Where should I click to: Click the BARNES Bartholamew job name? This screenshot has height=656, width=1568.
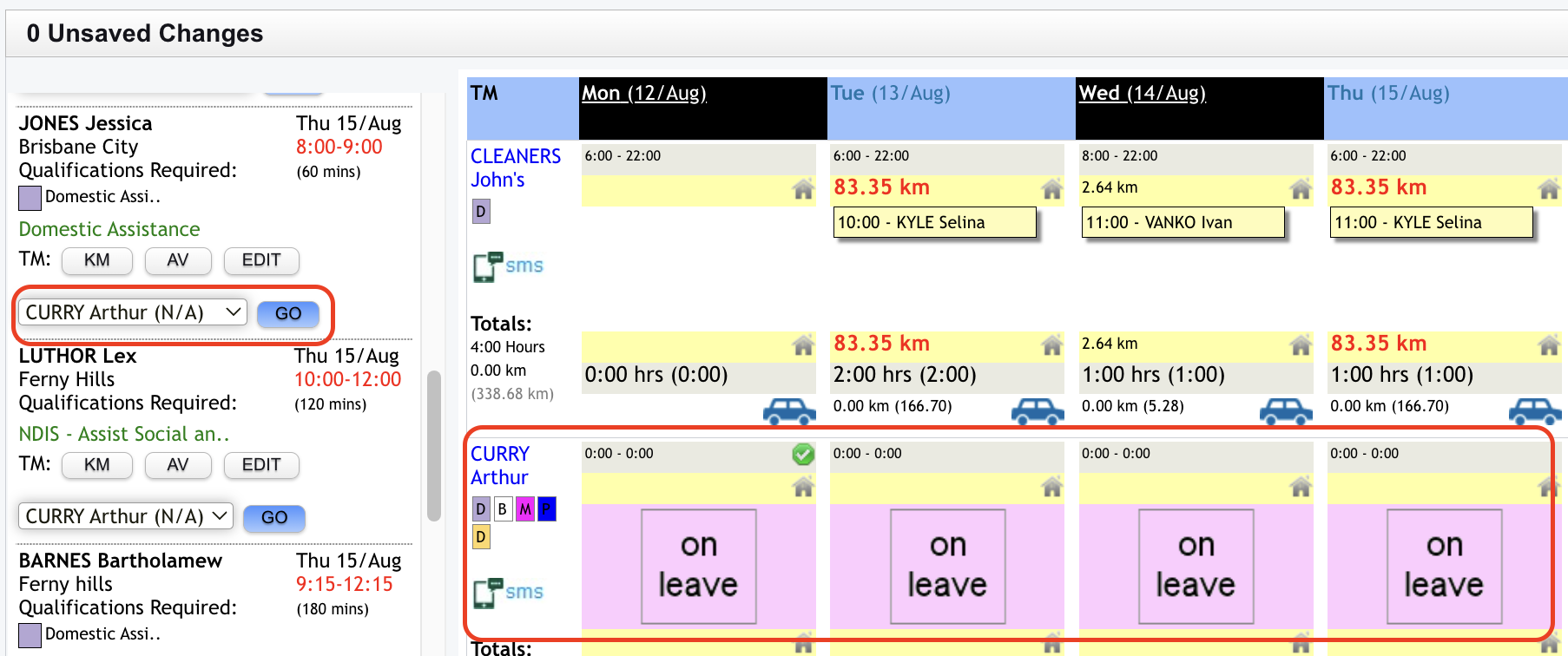click(121, 561)
